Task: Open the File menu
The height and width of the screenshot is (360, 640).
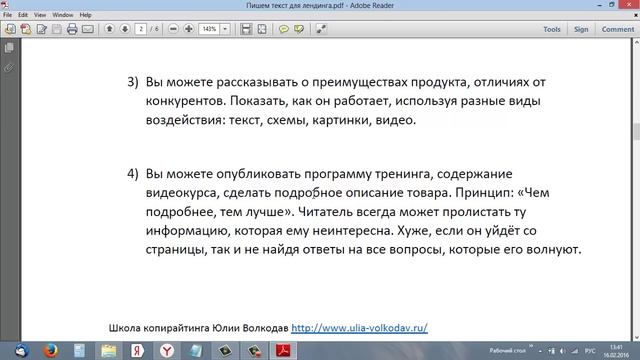Action: click(7, 15)
